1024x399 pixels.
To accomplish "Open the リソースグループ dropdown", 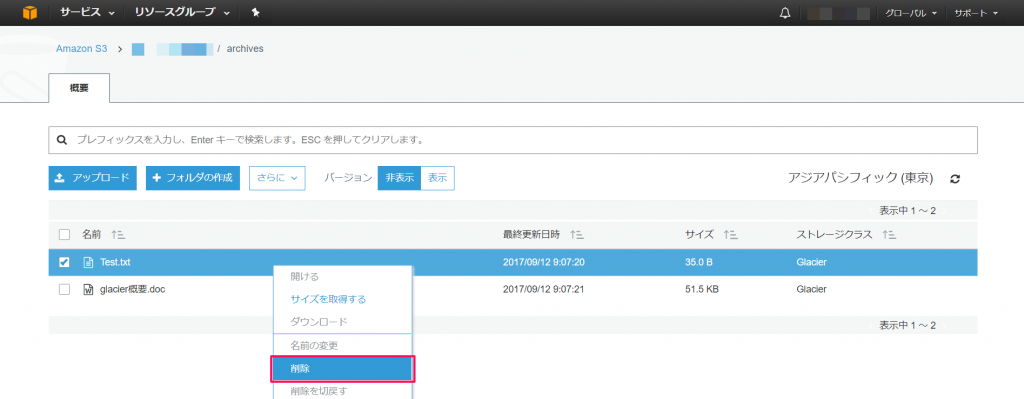I will [182, 12].
